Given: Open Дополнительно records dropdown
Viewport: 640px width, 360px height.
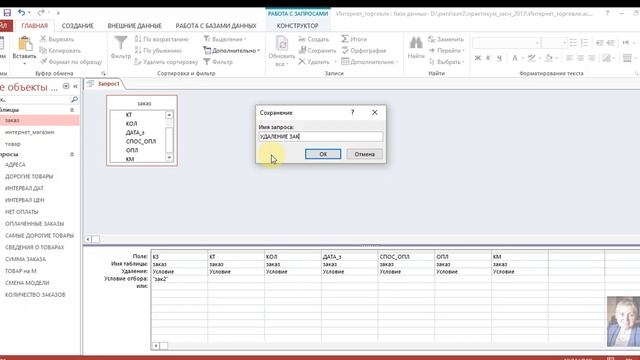Looking at the screenshot, I should [369, 62].
